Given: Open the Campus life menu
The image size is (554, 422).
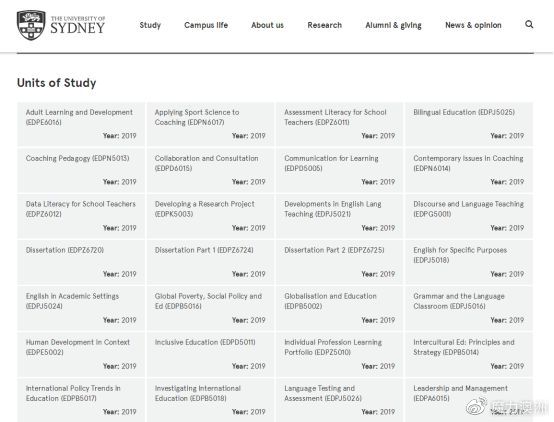Looking at the screenshot, I should pos(206,25).
